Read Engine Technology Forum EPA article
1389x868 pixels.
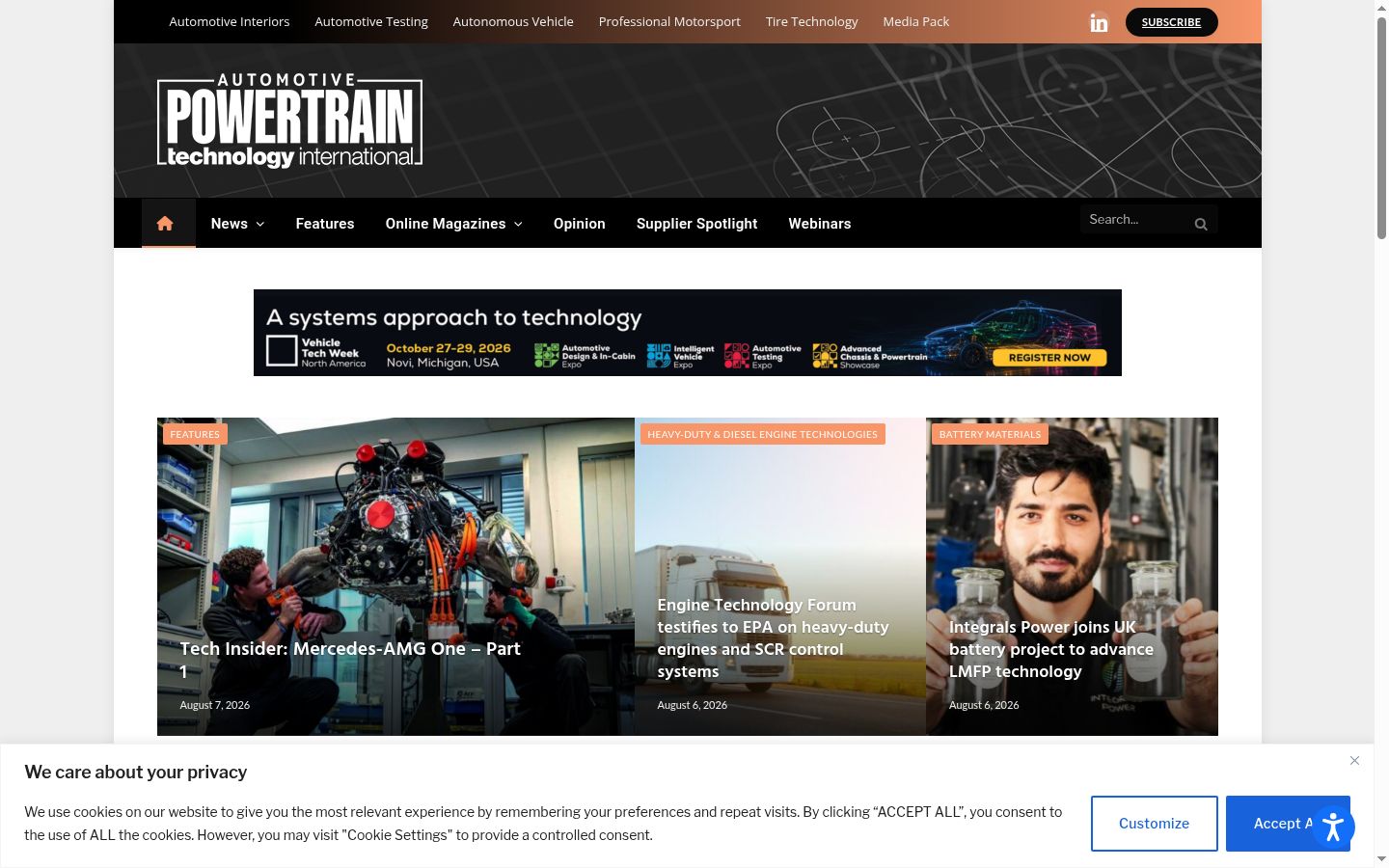point(774,638)
